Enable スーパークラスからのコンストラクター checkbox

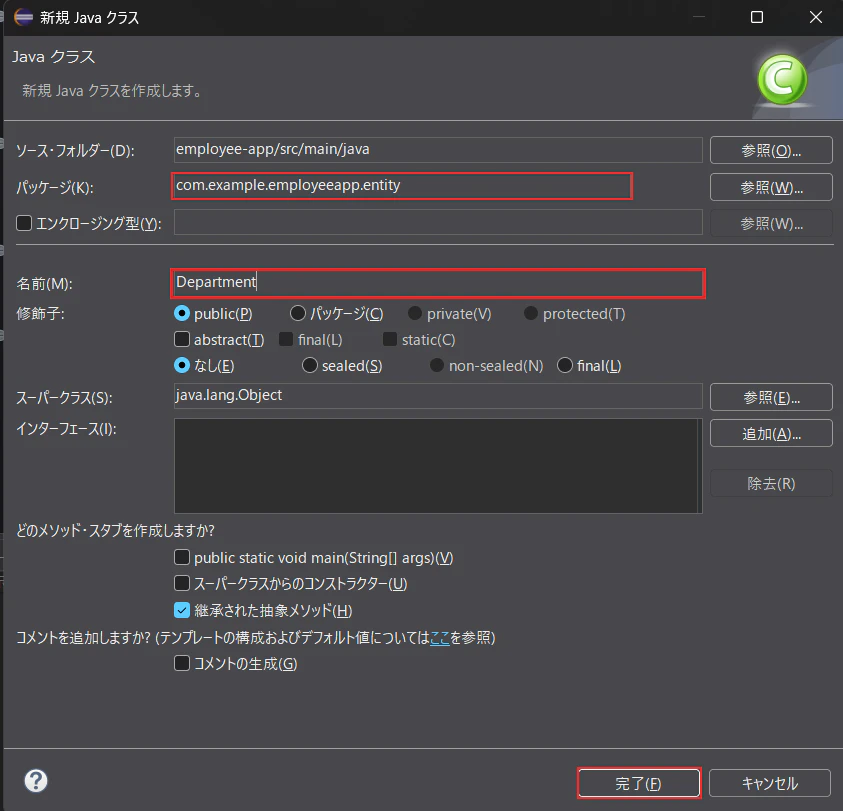(182, 583)
